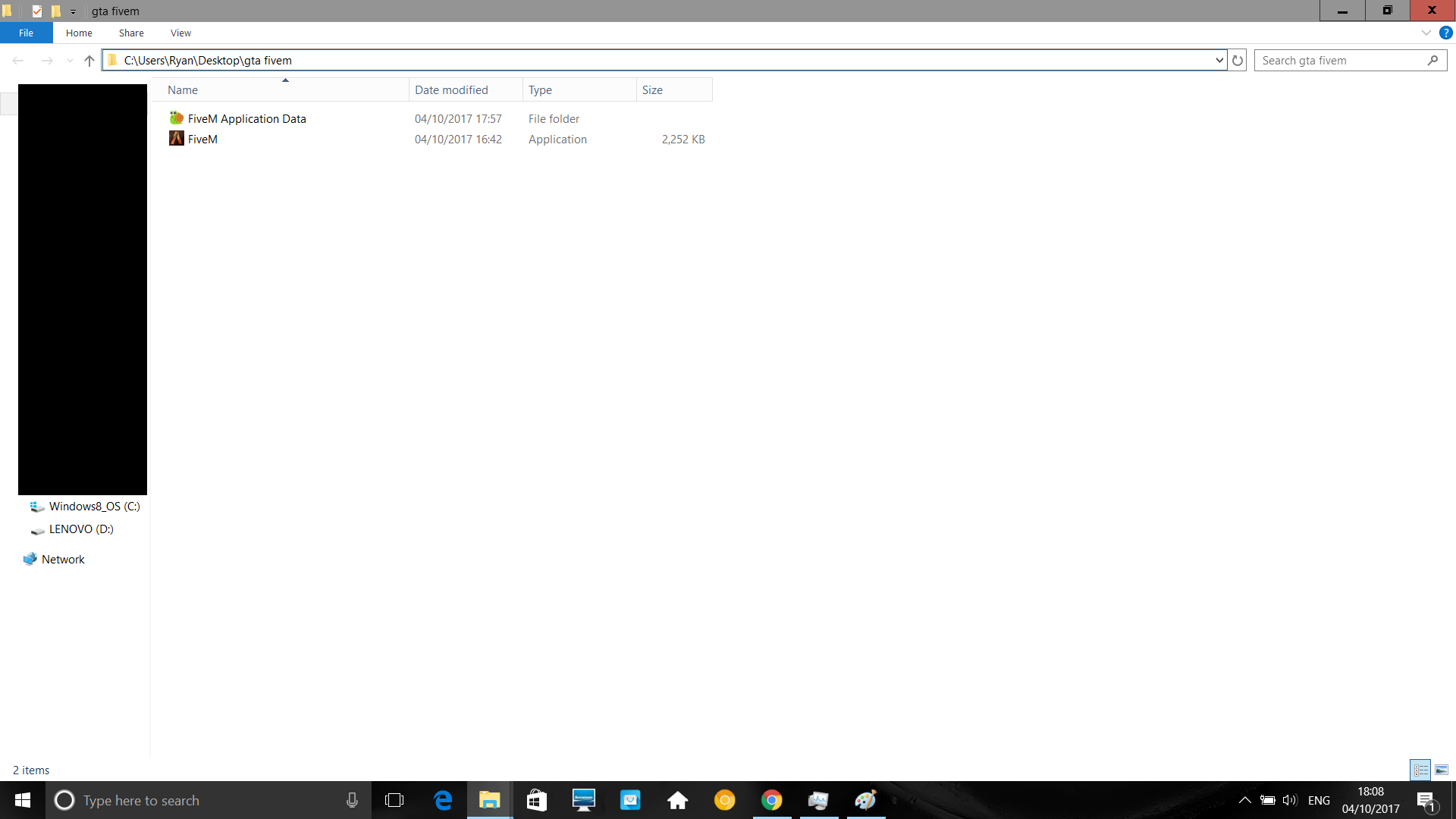
Task: Open recent locations dropdown arrow
Action: click(70, 61)
